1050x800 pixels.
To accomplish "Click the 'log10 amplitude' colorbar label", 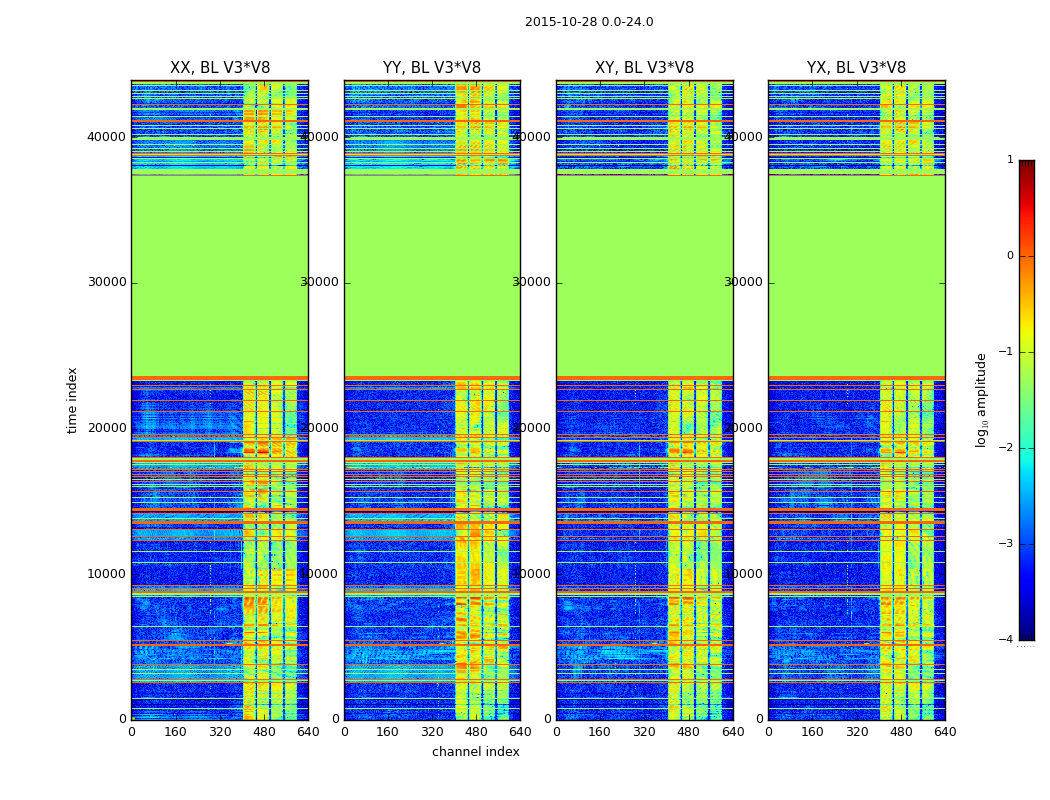I will [x=981, y=400].
